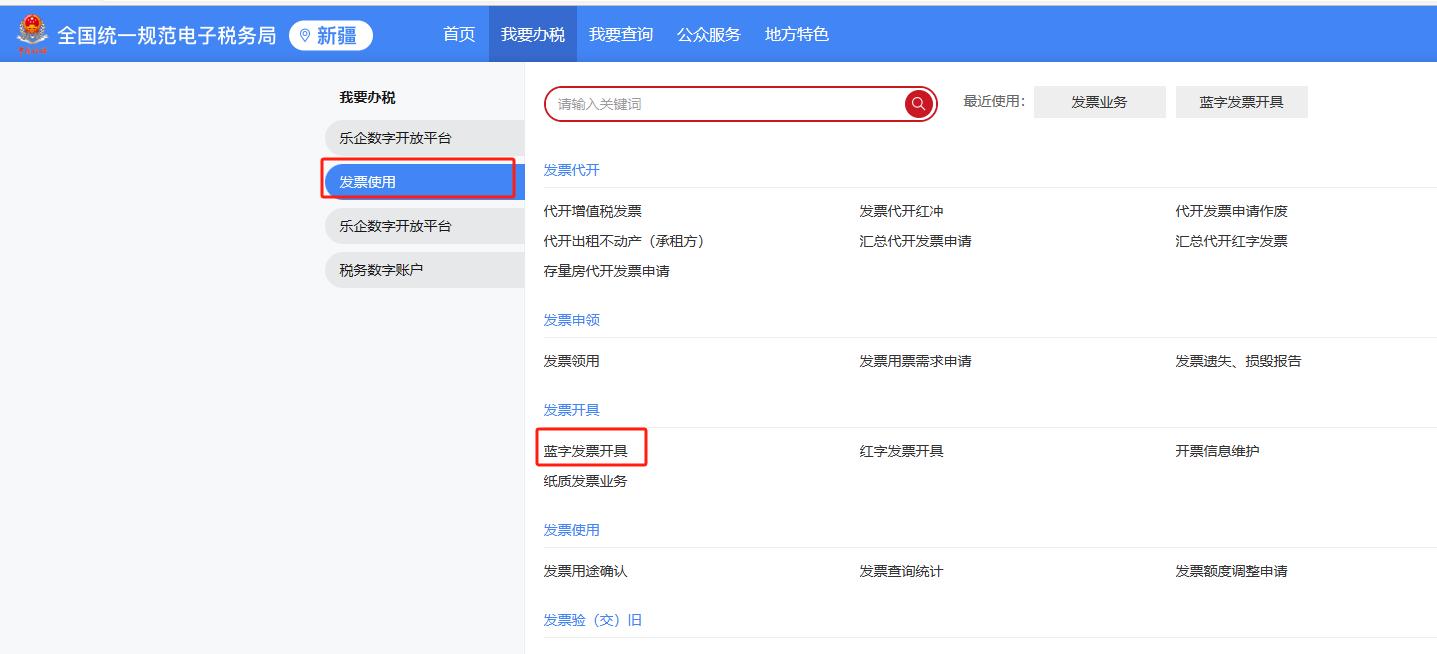Screen dimensions: 1437x654
Task: Open 发票查询统计 link
Action: (901, 571)
